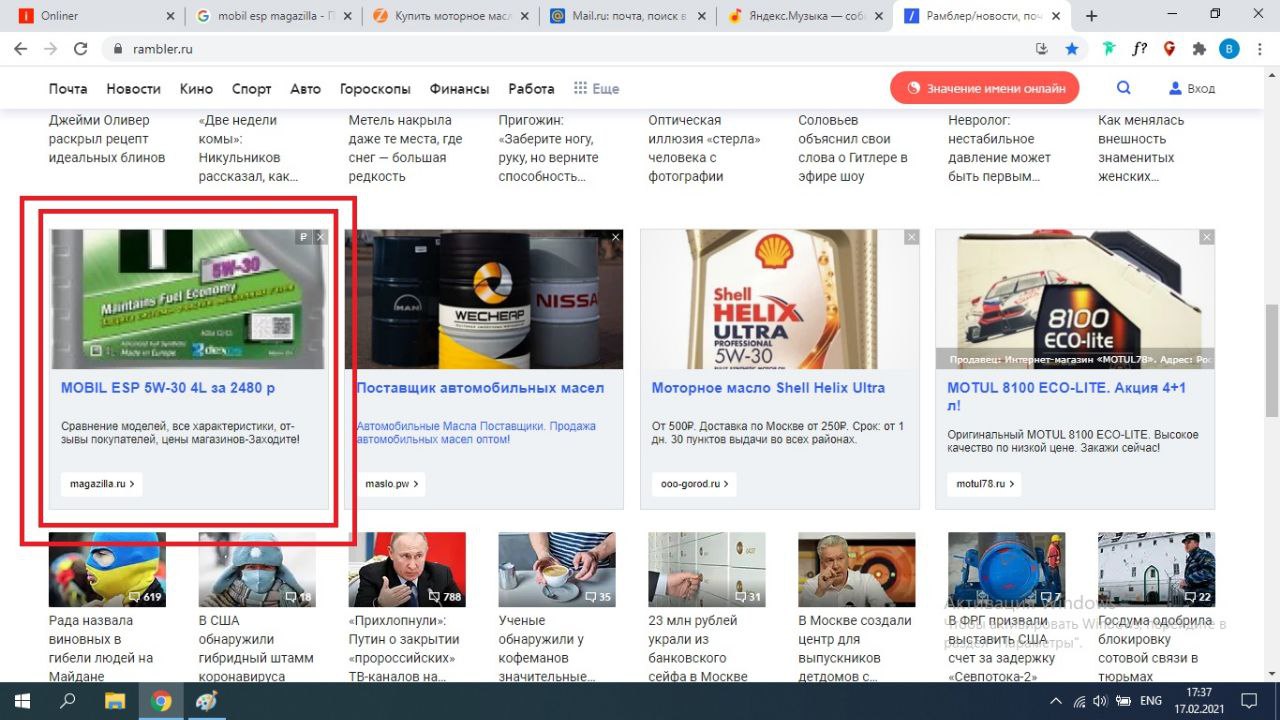Screen dimensions: 1280x720
Task: Close the WECHEAP oil barrels ad
Action: click(x=616, y=237)
